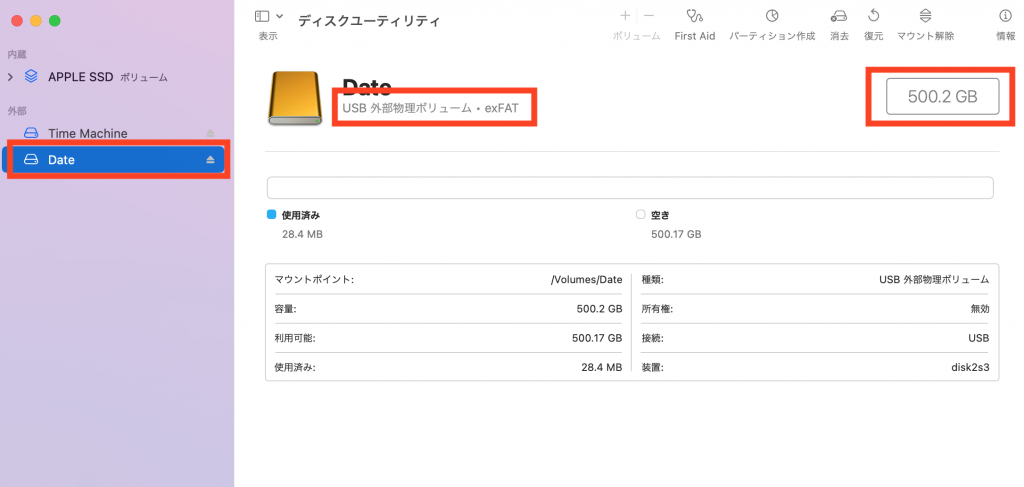
Task: Click the add volume plus icon
Action: [x=625, y=16]
